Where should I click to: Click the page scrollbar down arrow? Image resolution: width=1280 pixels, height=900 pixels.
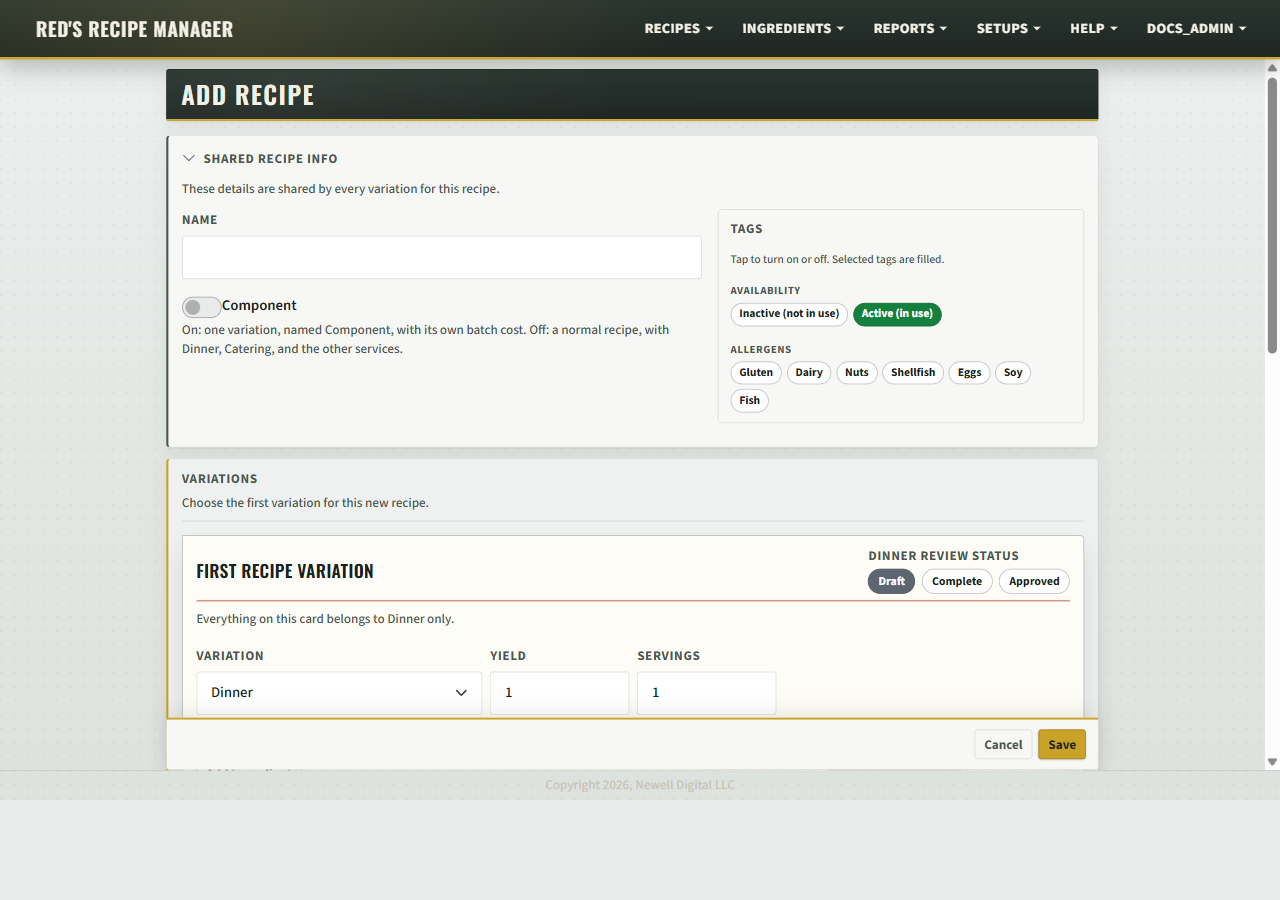click(x=1272, y=762)
